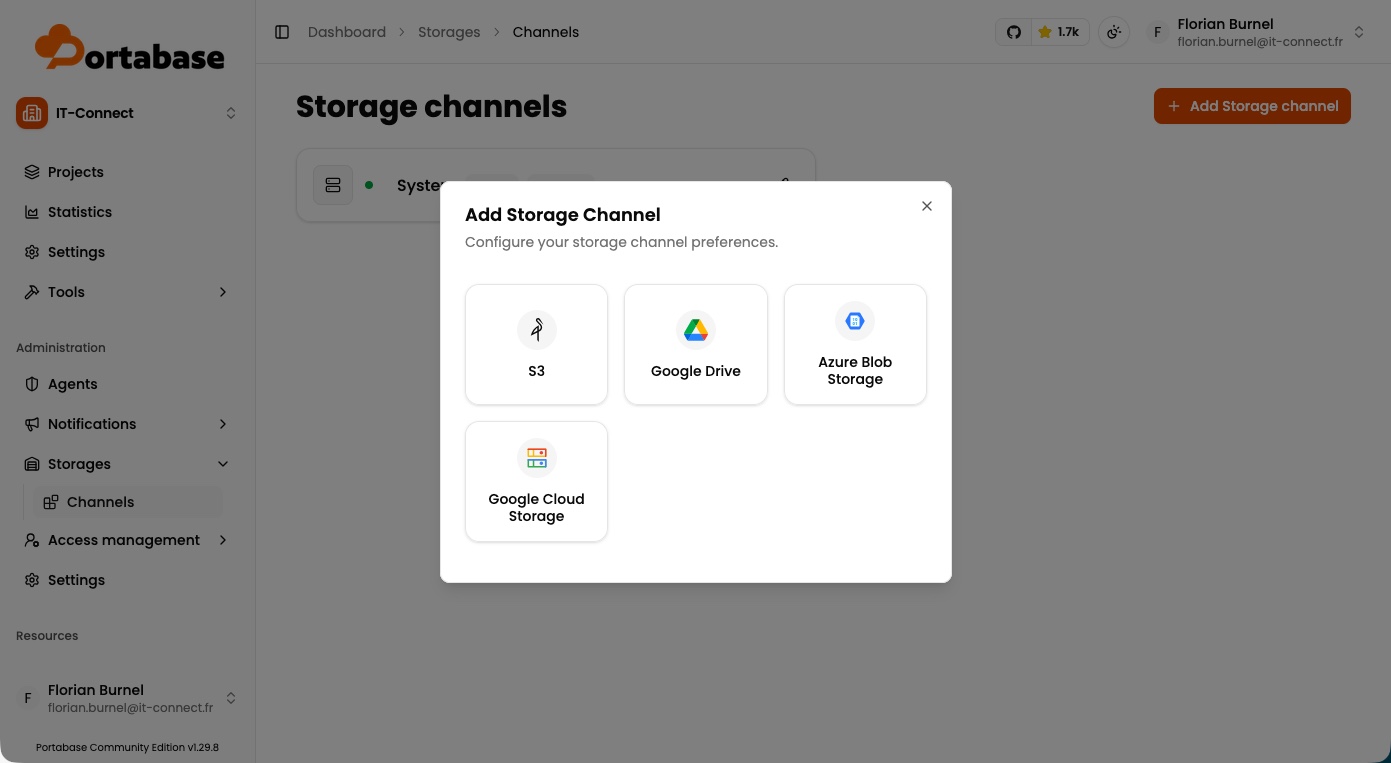Choose the S3 storage option
The height and width of the screenshot is (763, 1391).
[x=536, y=345]
